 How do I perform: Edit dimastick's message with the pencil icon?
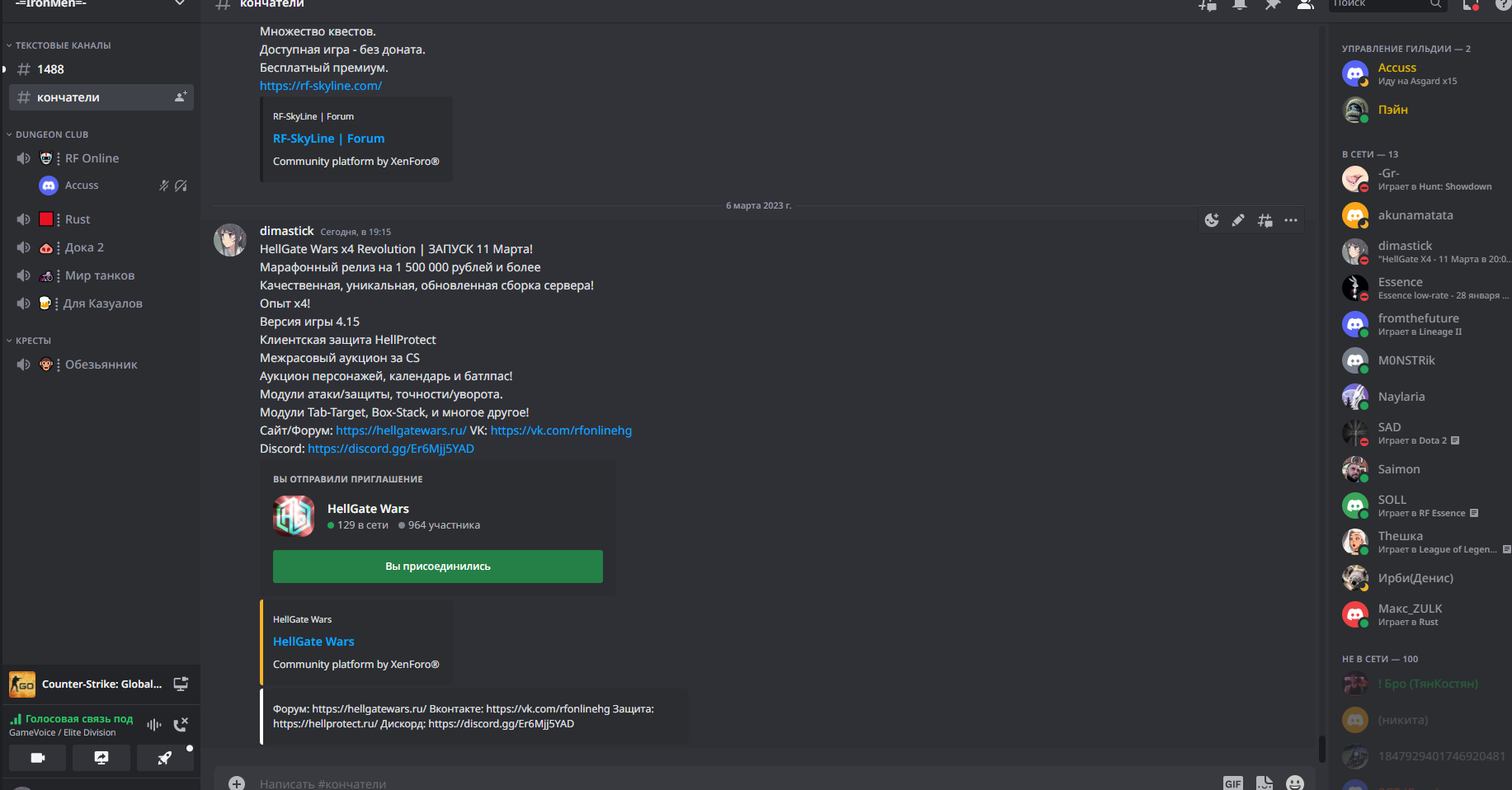coord(1238,220)
